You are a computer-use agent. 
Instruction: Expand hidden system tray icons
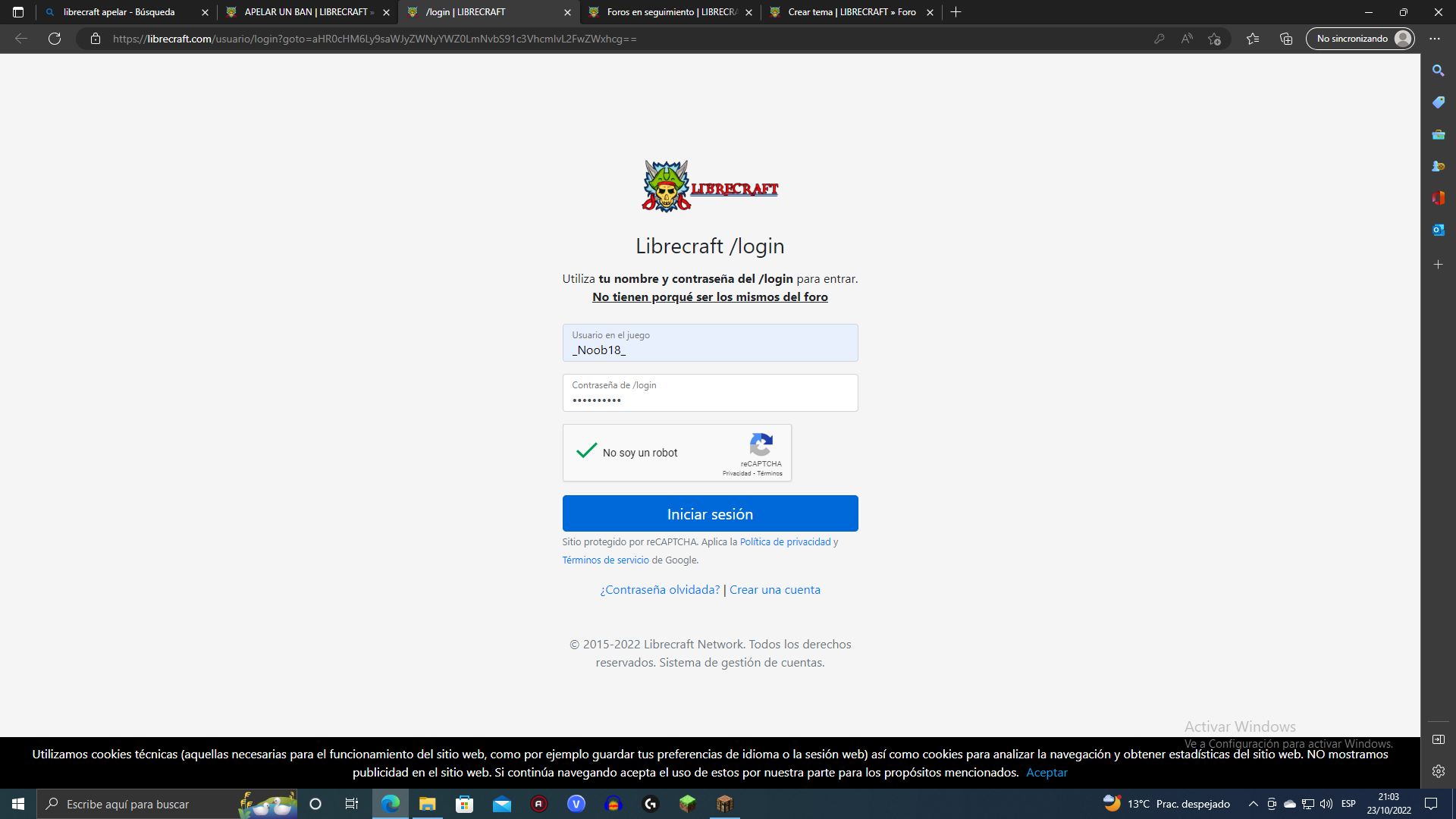click(1253, 804)
